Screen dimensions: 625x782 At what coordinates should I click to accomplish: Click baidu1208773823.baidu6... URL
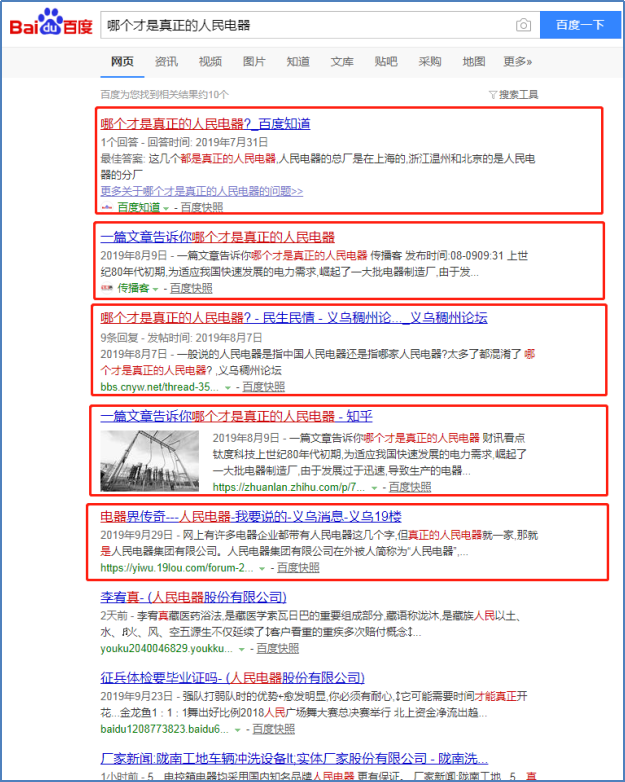[164, 729]
